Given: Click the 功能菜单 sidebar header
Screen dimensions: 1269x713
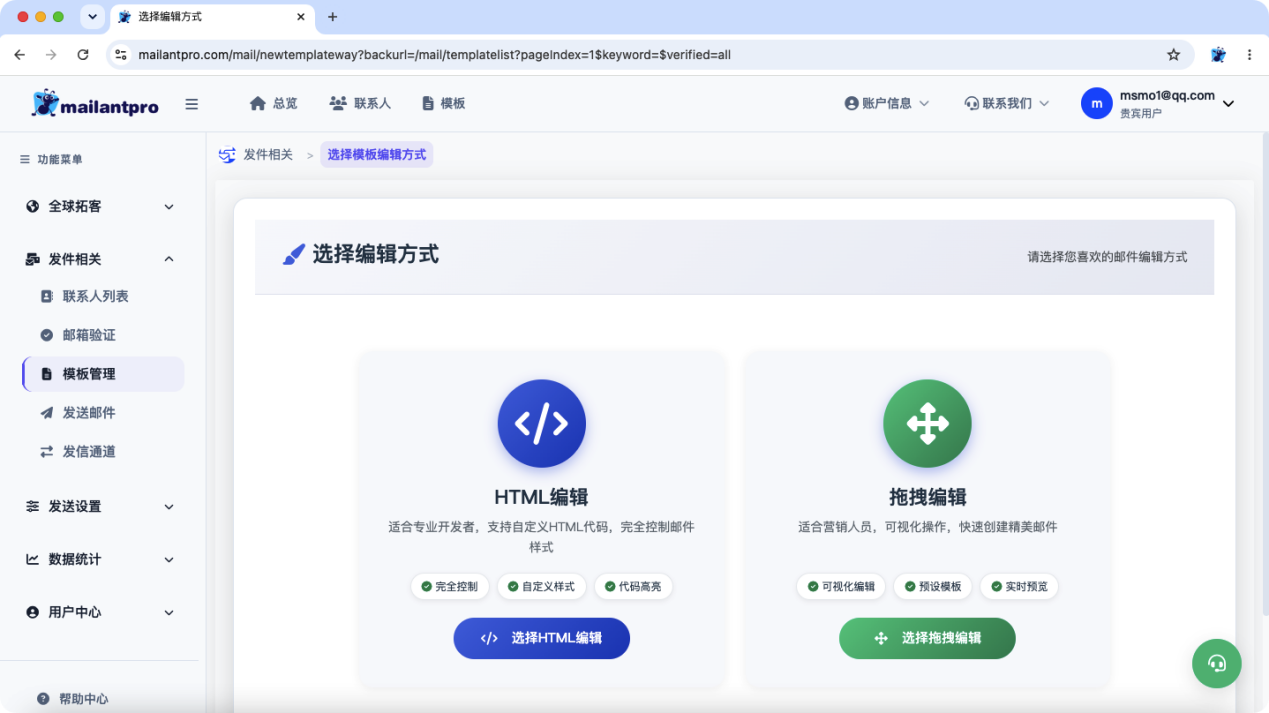Looking at the screenshot, I should click(x=51, y=160).
